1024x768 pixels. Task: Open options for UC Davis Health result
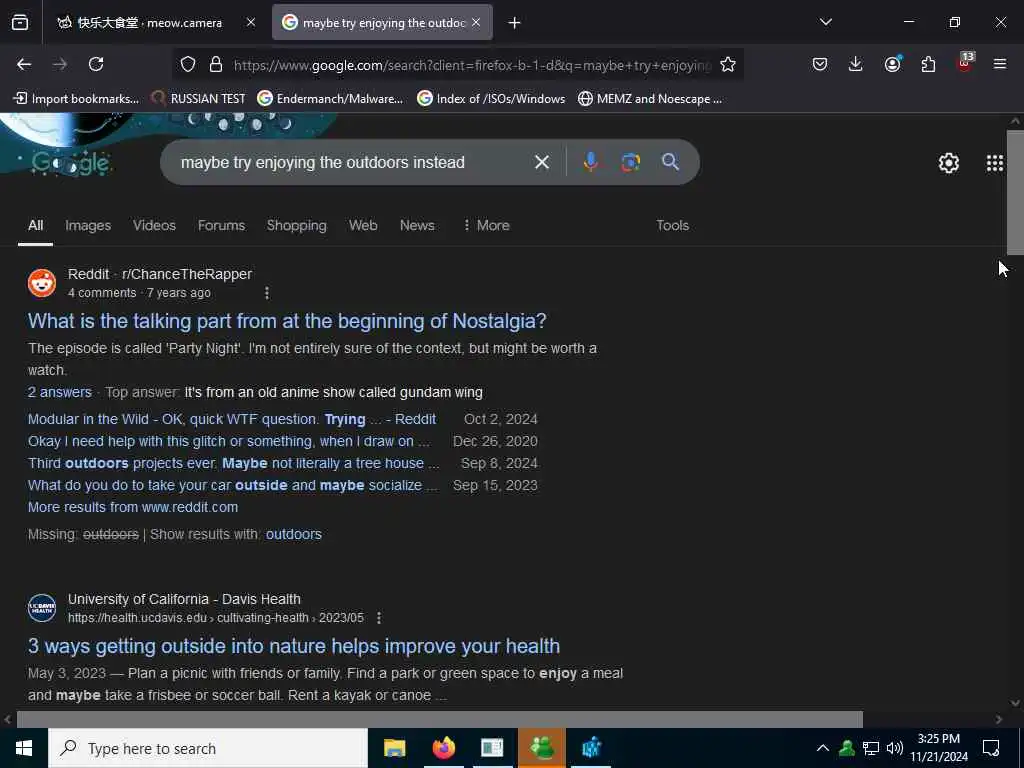tap(379, 618)
